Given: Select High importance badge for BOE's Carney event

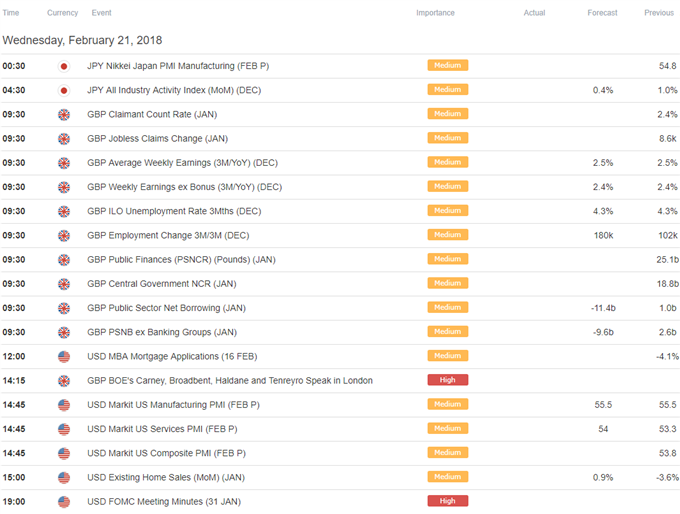Looking at the screenshot, I should pyautogui.click(x=448, y=380).
